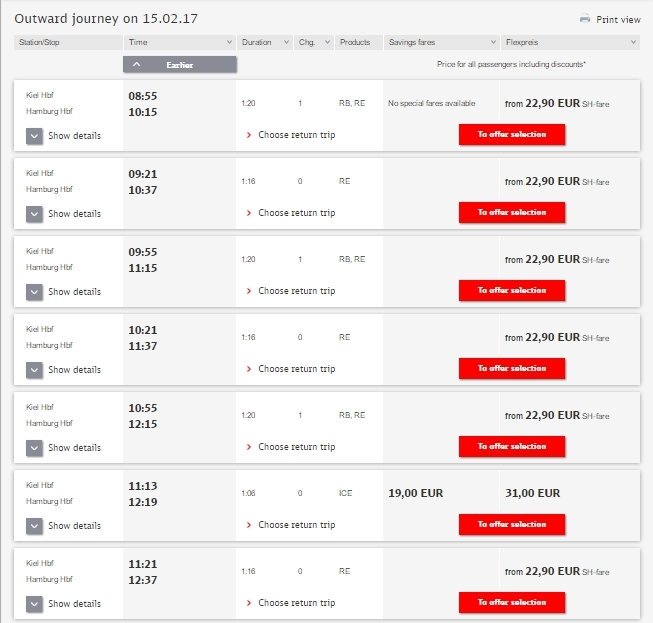Click the red arrow beside the 08:55 return trip

pos(249,135)
